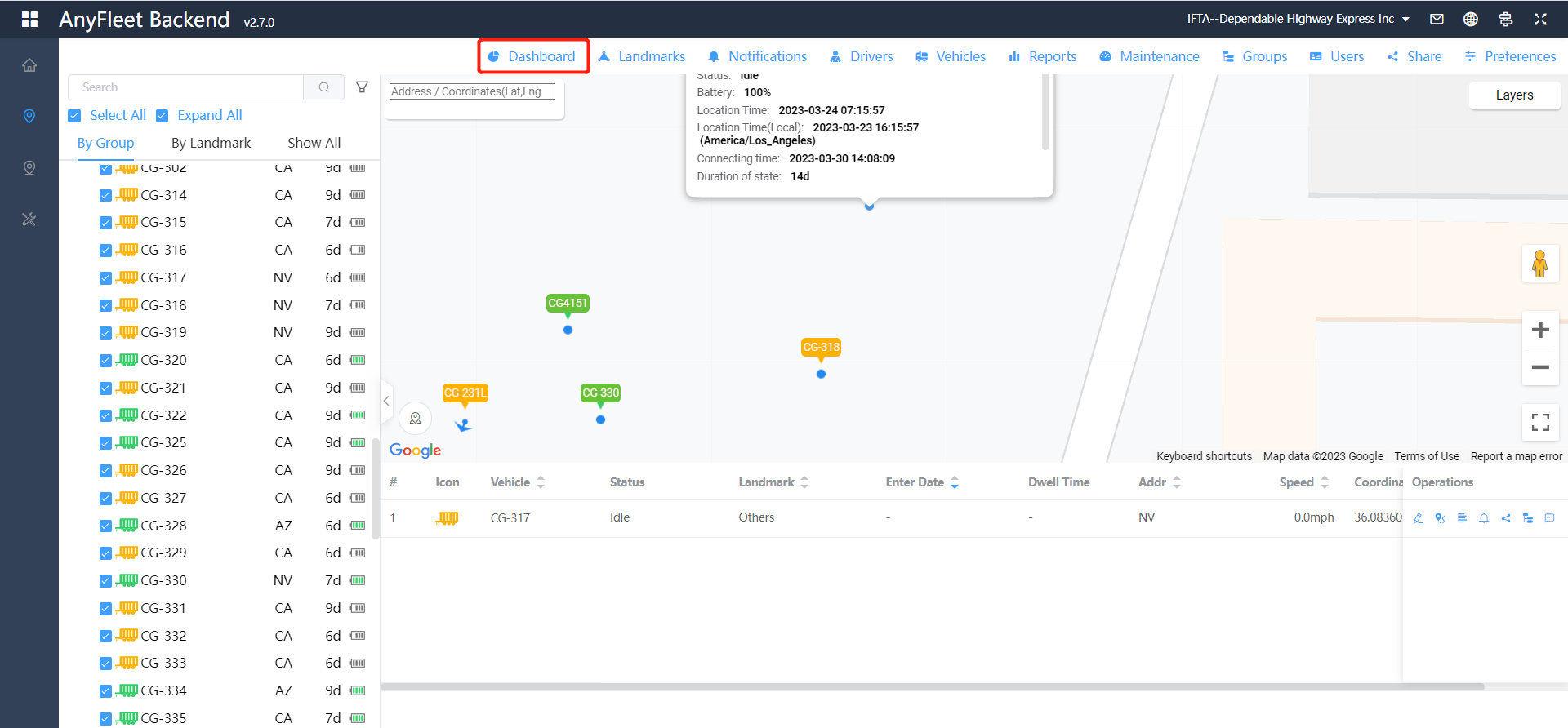The image size is (1568, 728).
Task: Click the share icon in CG-317 row
Action: coord(1506,518)
